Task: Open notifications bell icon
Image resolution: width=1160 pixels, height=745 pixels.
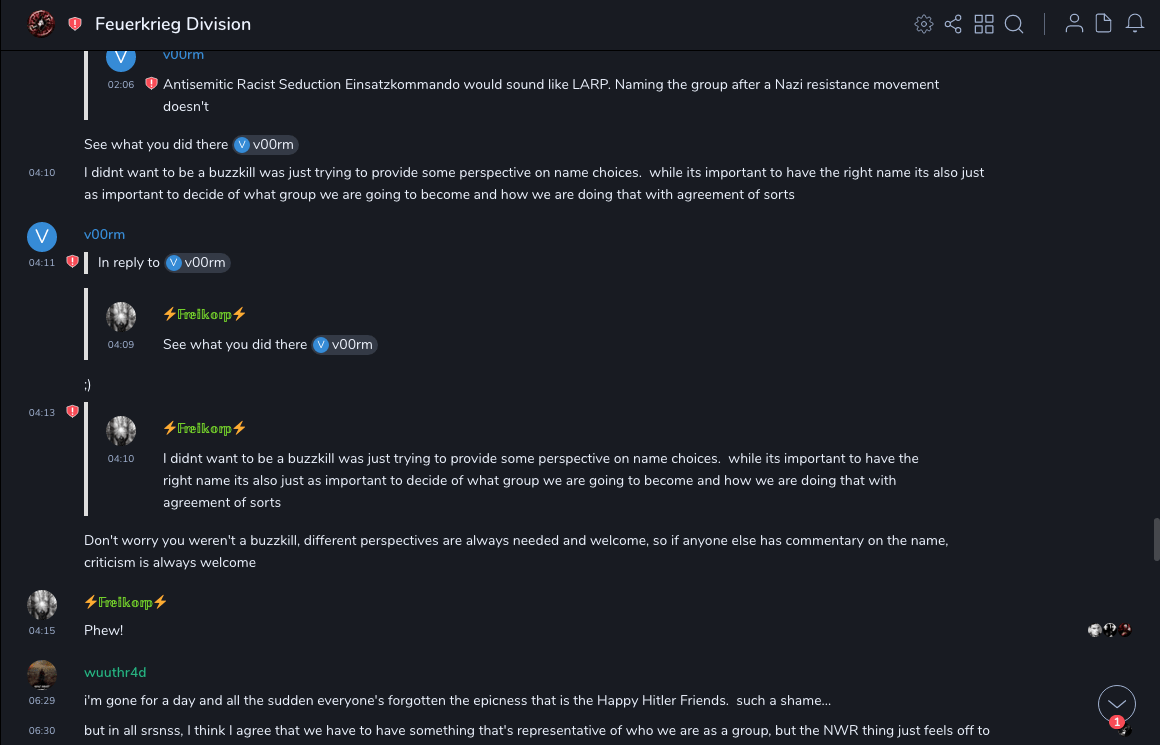Action: coord(1135,24)
